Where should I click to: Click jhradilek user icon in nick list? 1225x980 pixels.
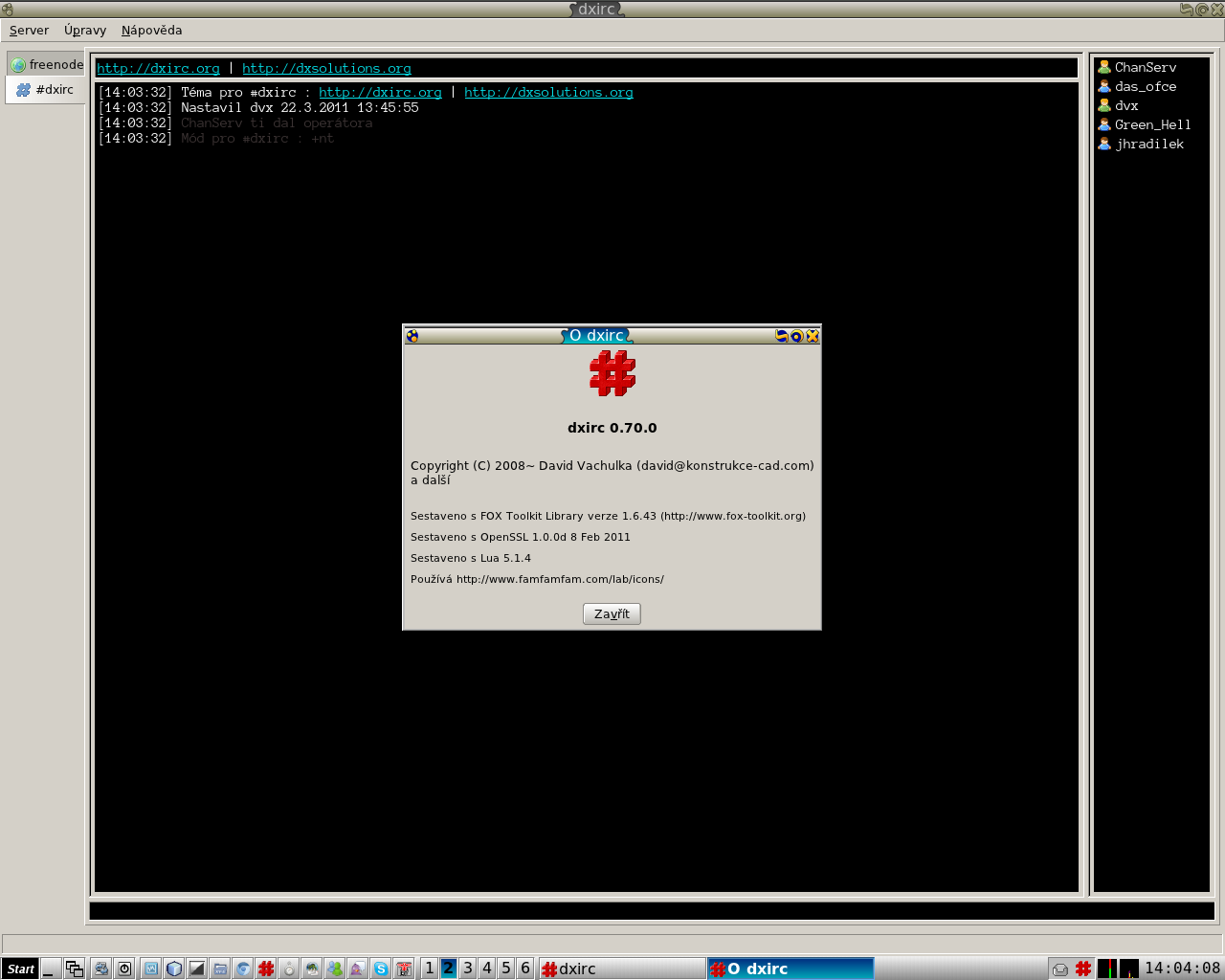tap(1104, 144)
